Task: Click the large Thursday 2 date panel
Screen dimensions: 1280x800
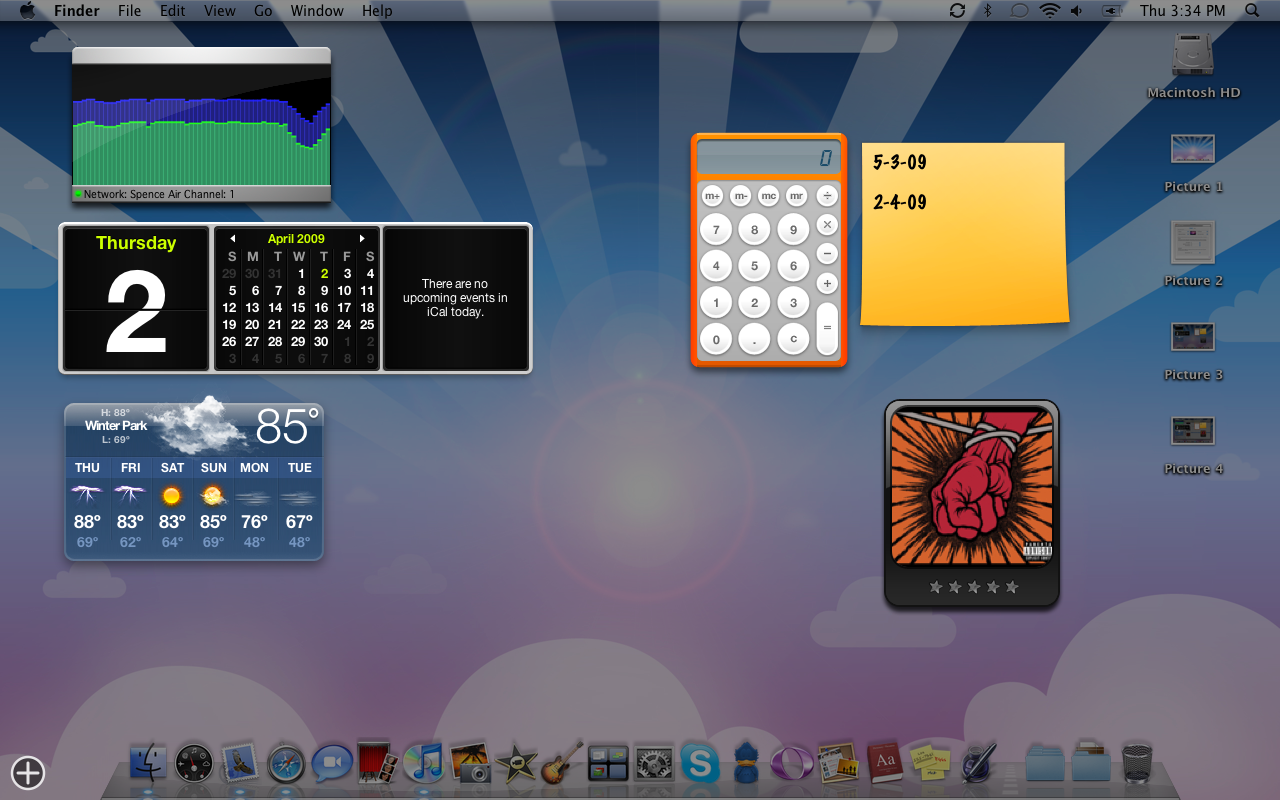Action: 136,299
